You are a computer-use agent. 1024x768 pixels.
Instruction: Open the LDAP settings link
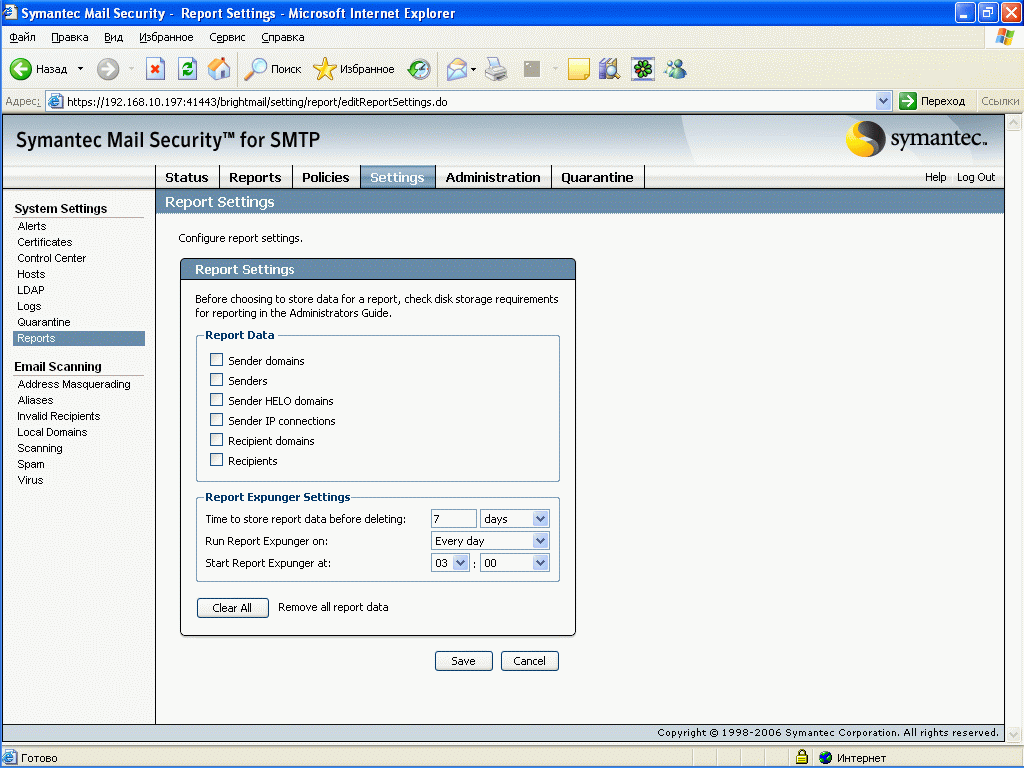point(31,290)
